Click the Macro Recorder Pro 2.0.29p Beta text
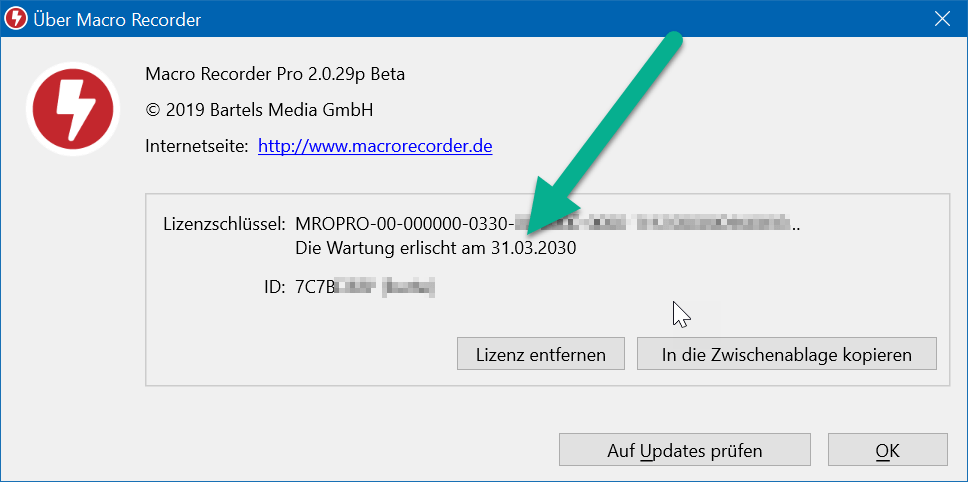Viewport: 968px width, 482px height. [x=275, y=74]
